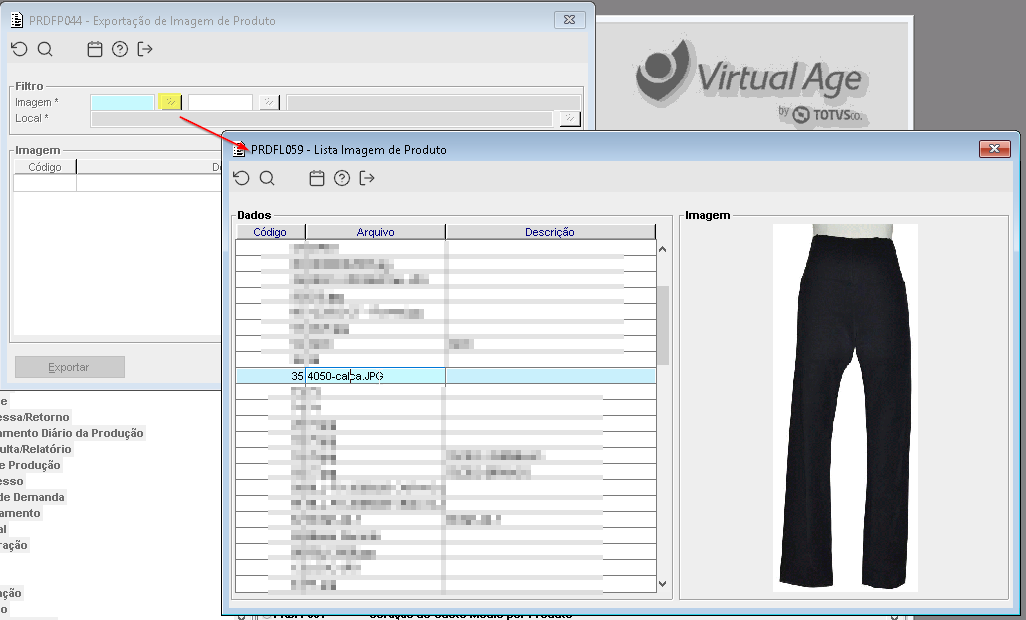Screen dimensions: 1026x620
Task: Click Descrição column header
Action: click(550, 232)
